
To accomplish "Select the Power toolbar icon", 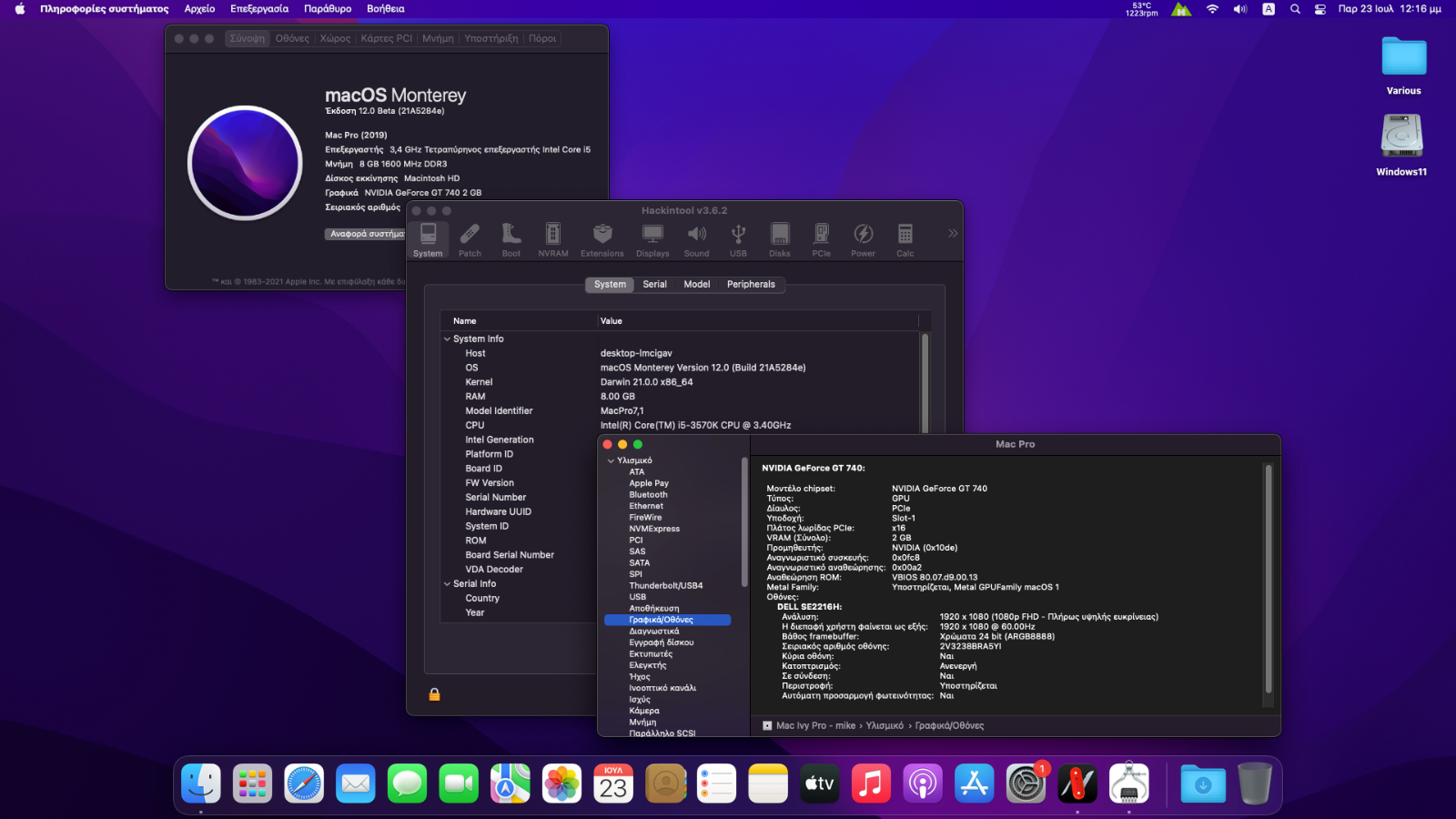I will coord(863,240).
